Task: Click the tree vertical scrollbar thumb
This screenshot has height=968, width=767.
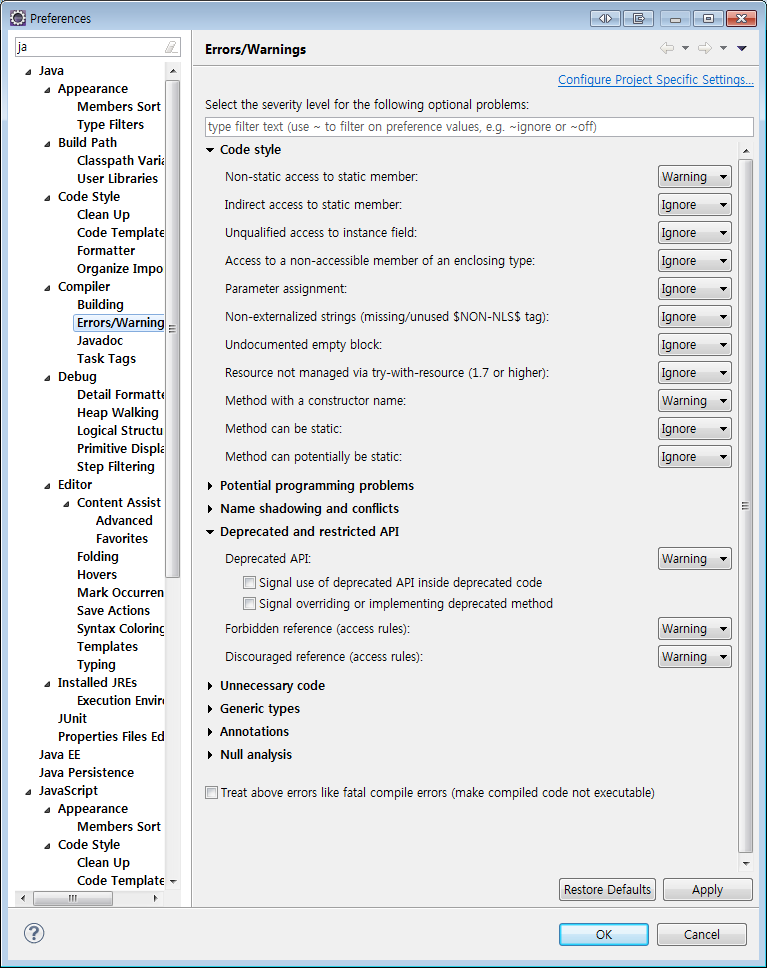Action: (172, 328)
